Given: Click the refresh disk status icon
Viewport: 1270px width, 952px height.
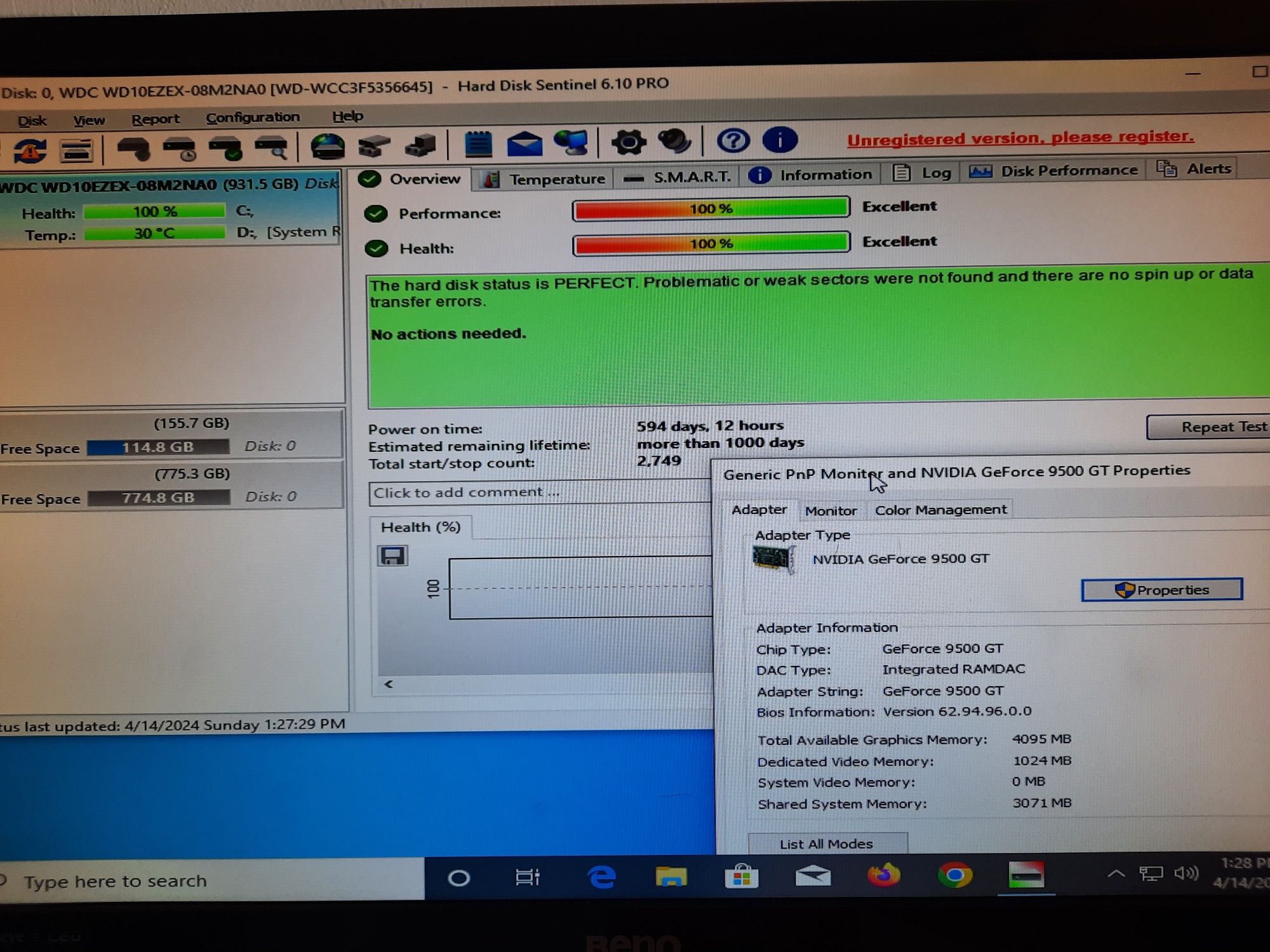Looking at the screenshot, I should click(x=30, y=151).
